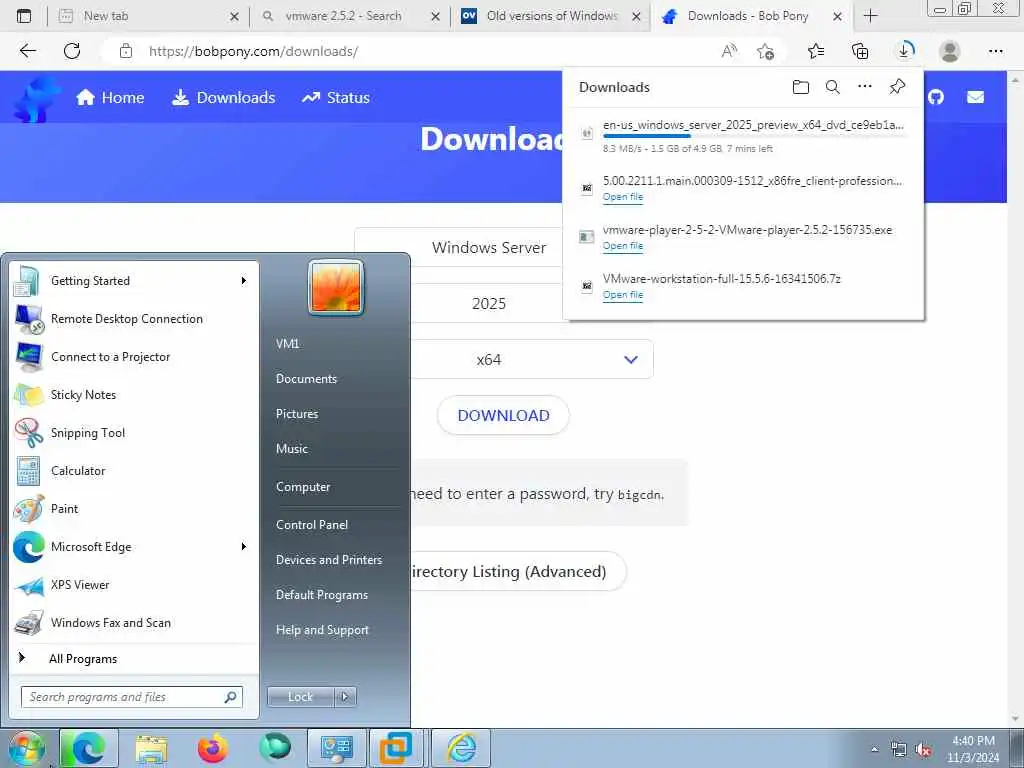Open the GitHub icon on Bob Pony site
1024x768 pixels.
coord(936,97)
